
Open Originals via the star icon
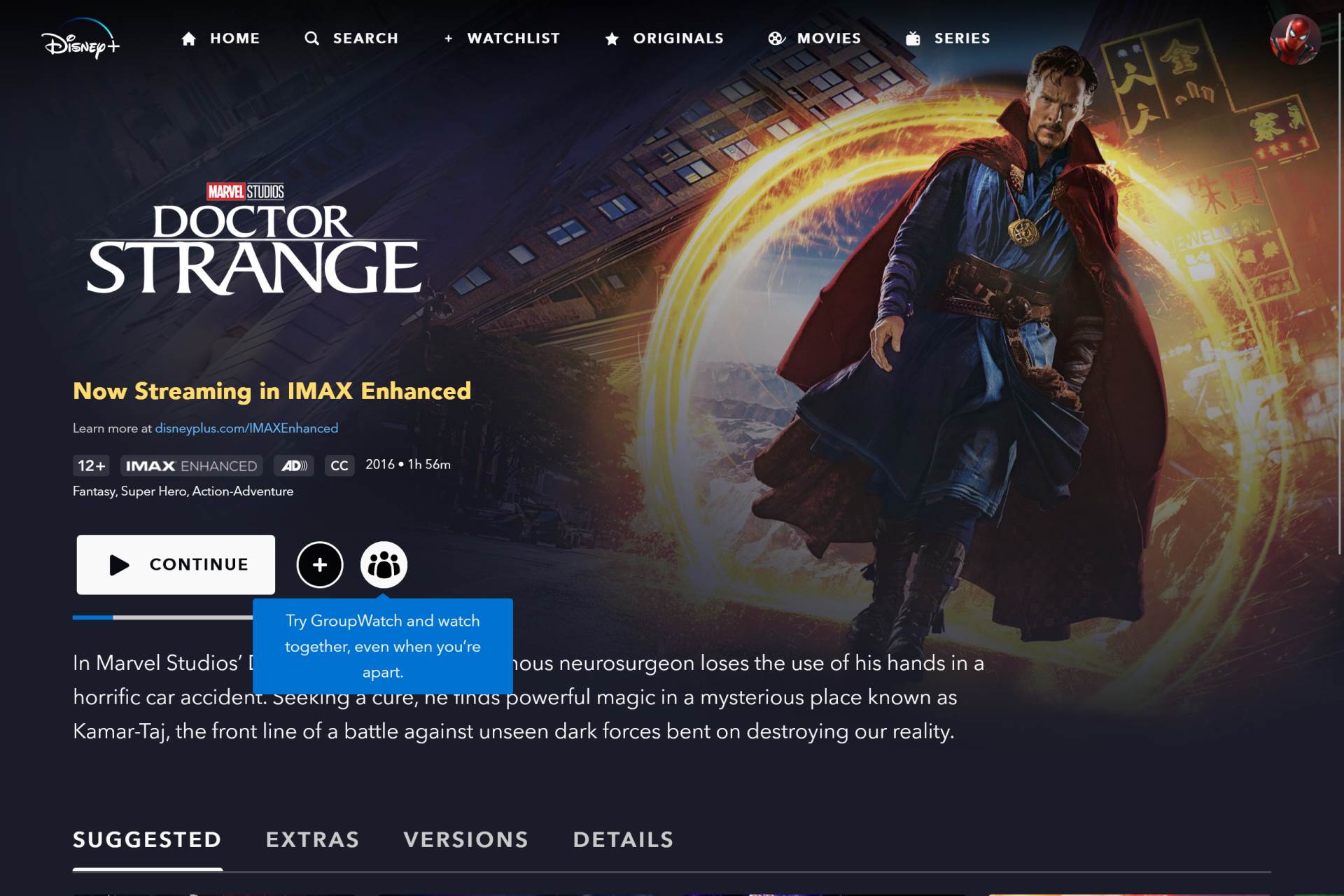[x=612, y=38]
